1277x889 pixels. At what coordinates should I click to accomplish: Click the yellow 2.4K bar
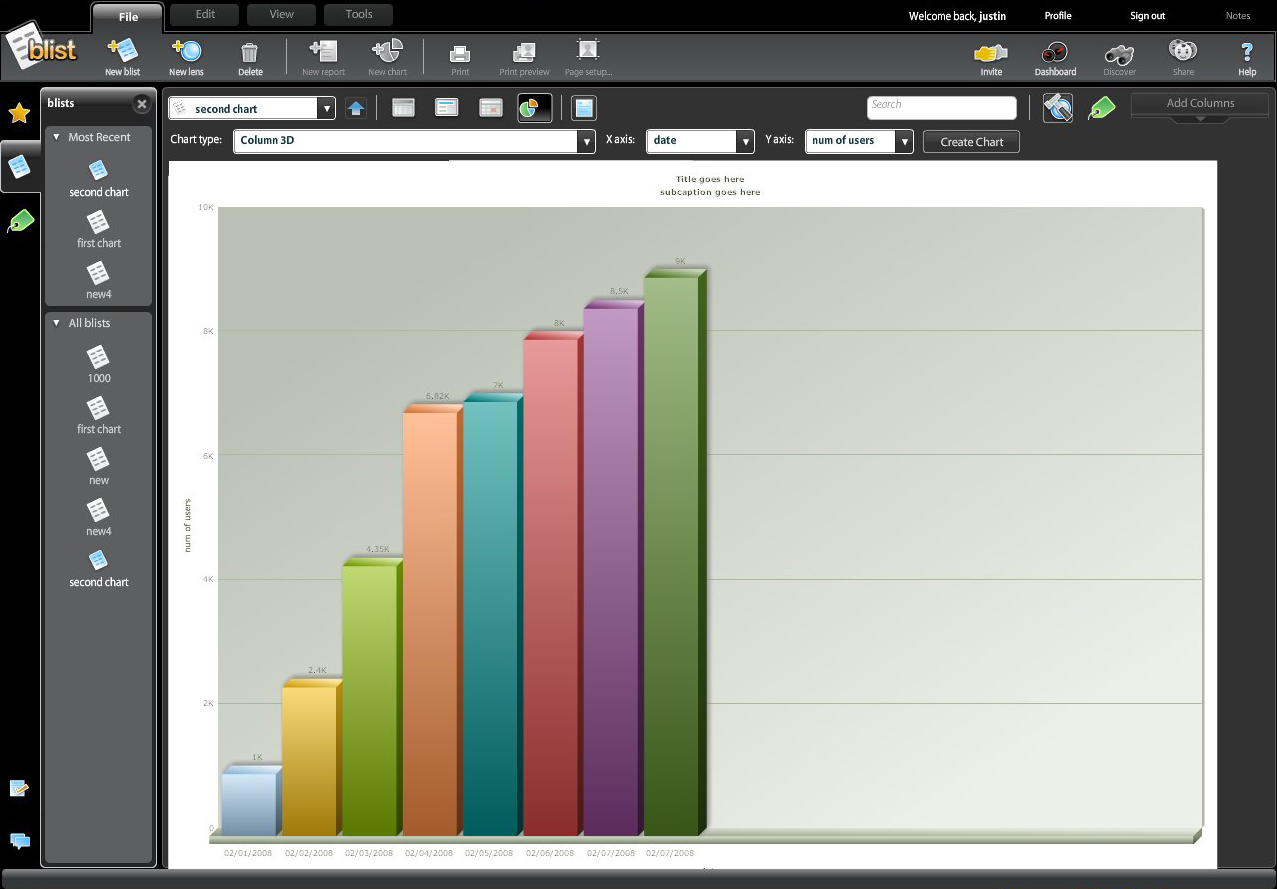[x=311, y=757]
